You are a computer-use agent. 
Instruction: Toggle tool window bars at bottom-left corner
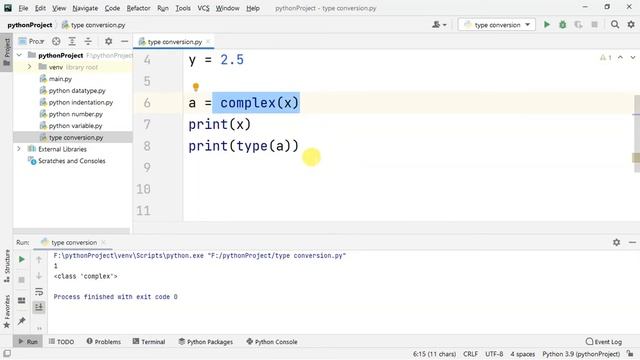point(7,354)
